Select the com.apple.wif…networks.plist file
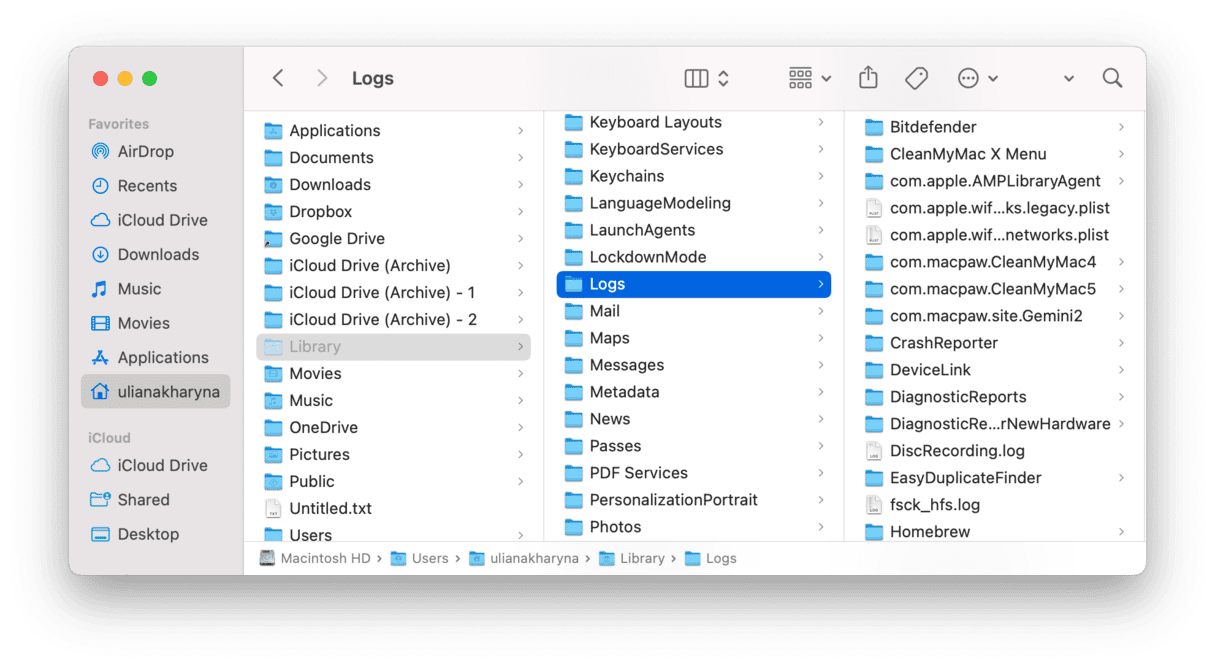Image resolution: width=1215 pixels, height=666 pixels. point(994,235)
